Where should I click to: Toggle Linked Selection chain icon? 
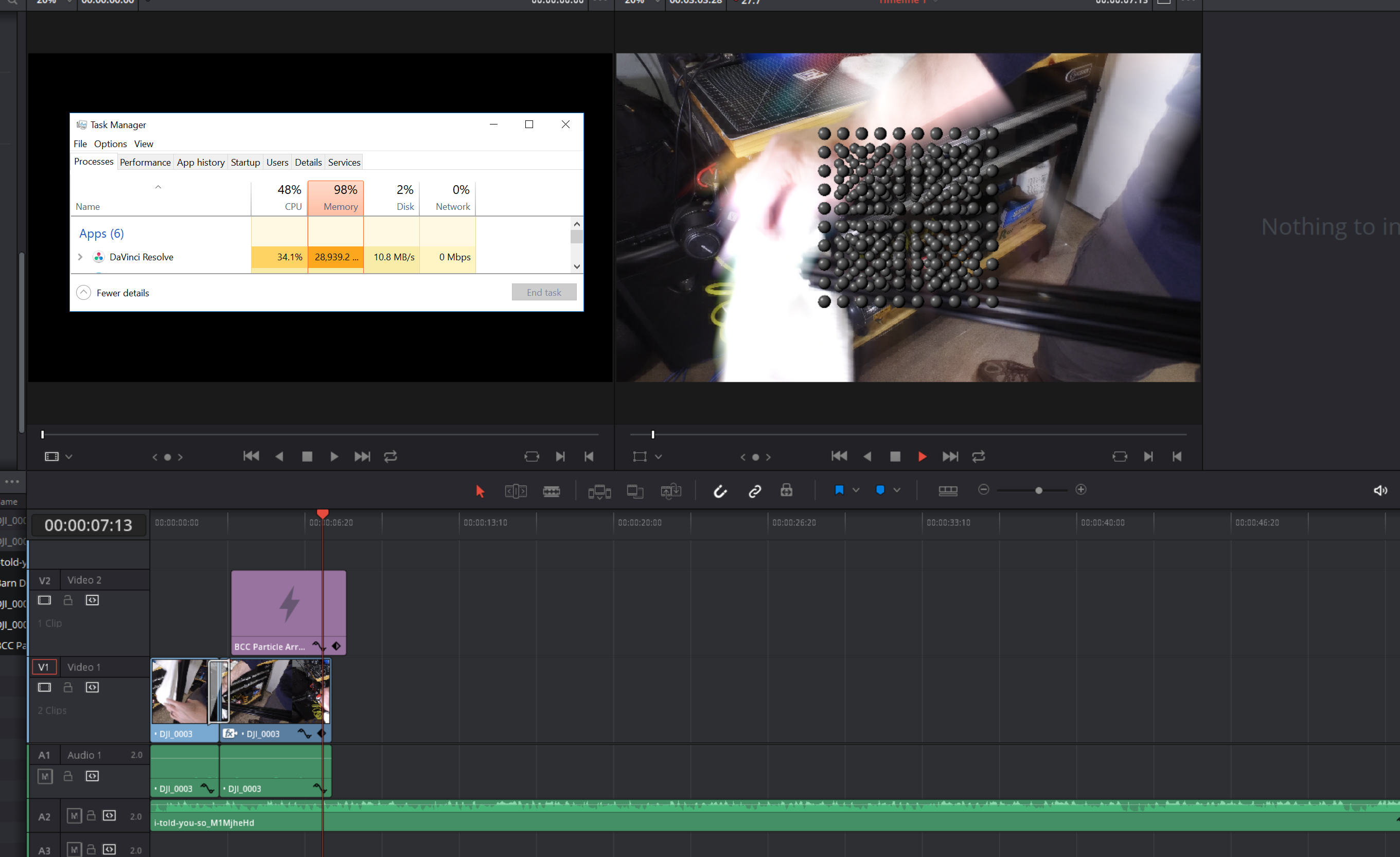(x=755, y=491)
